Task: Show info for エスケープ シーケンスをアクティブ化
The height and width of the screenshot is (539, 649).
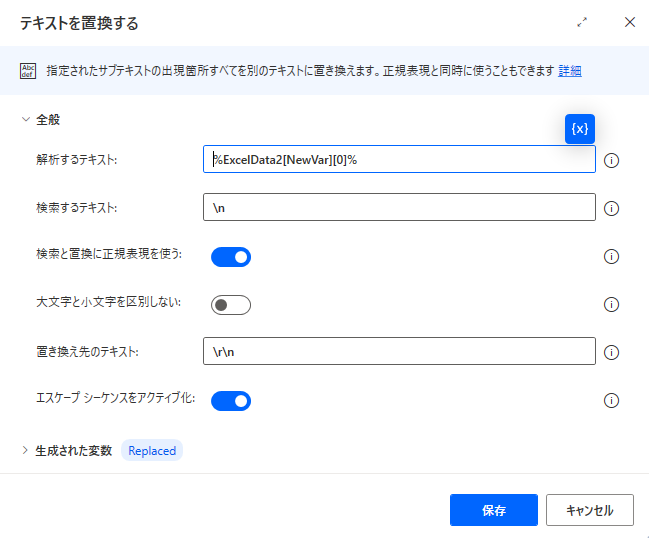Action: 611,400
